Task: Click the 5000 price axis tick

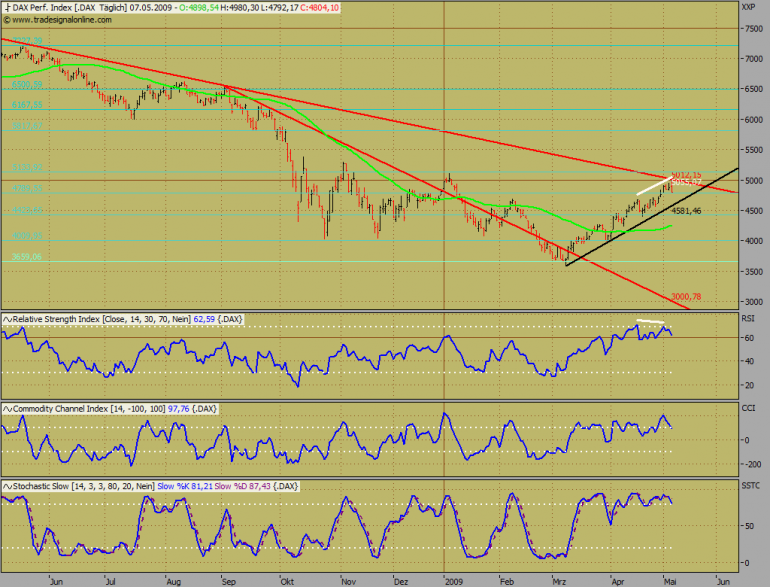Action: pyautogui.click(x=754, y=181)
